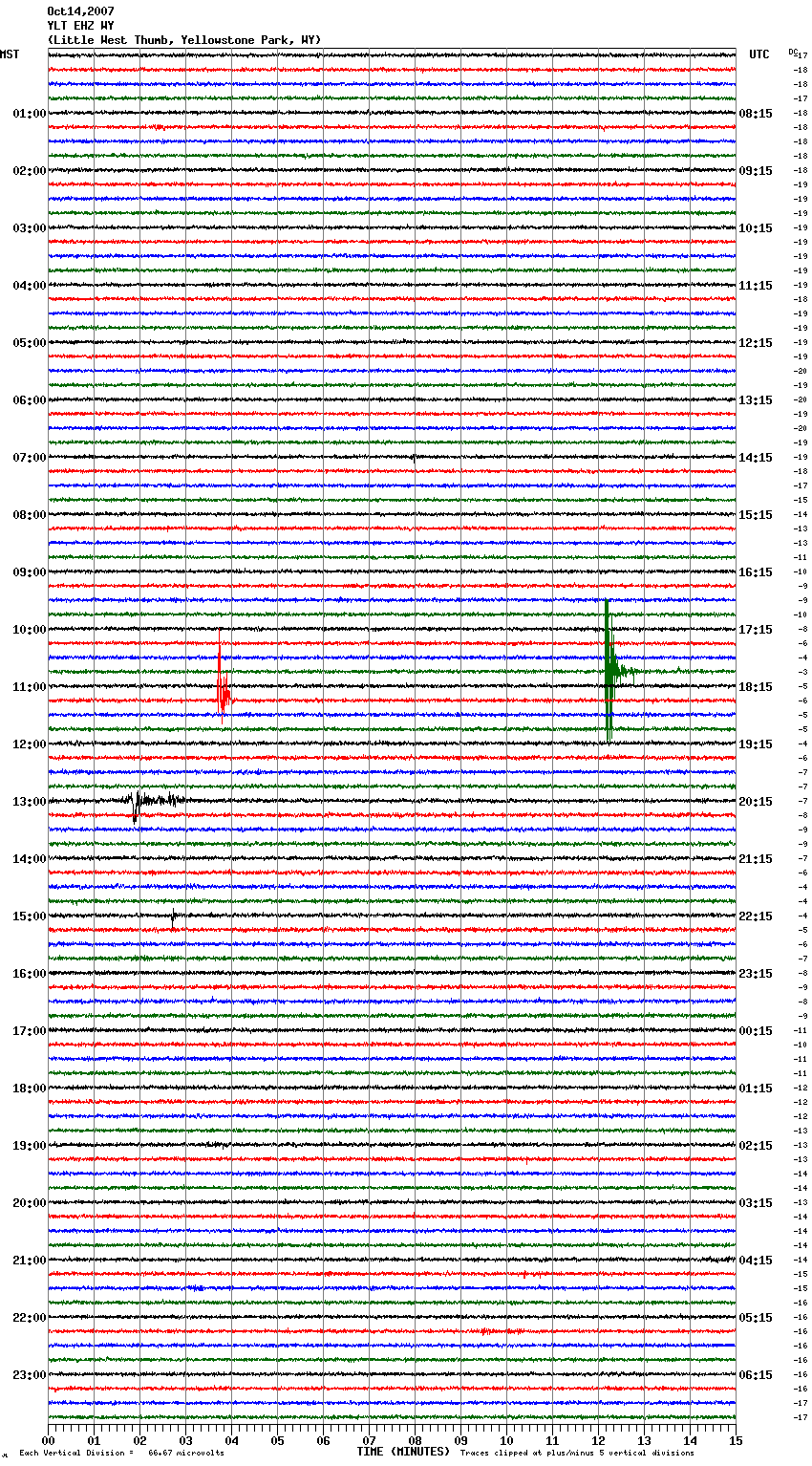Image resolution: width=812 pixels, height=1466 pixels.
Task: Click the 20:00 MST time label
Action: pos(30,1203)
